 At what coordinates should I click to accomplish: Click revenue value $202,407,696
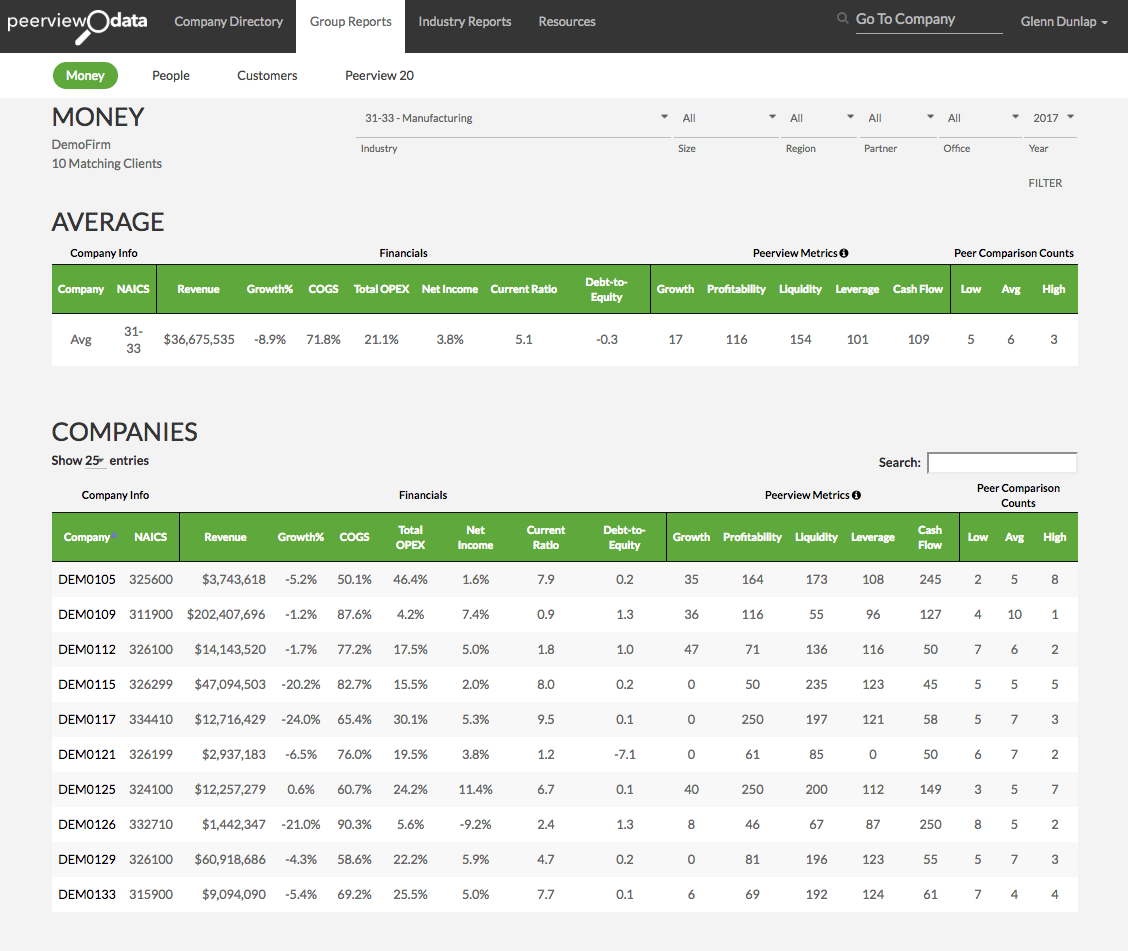226,614
